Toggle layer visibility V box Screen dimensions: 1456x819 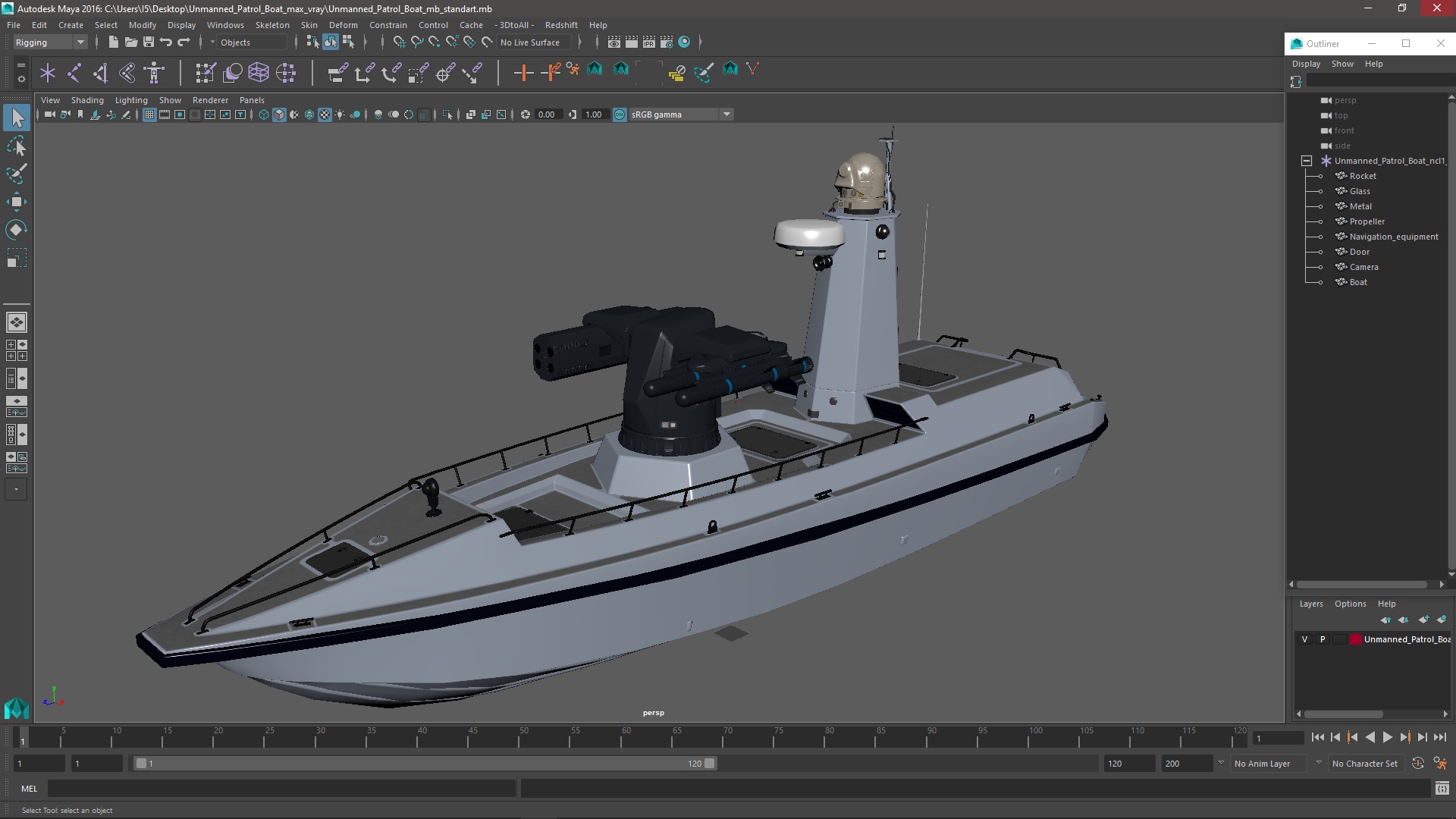coord(1304,639)
